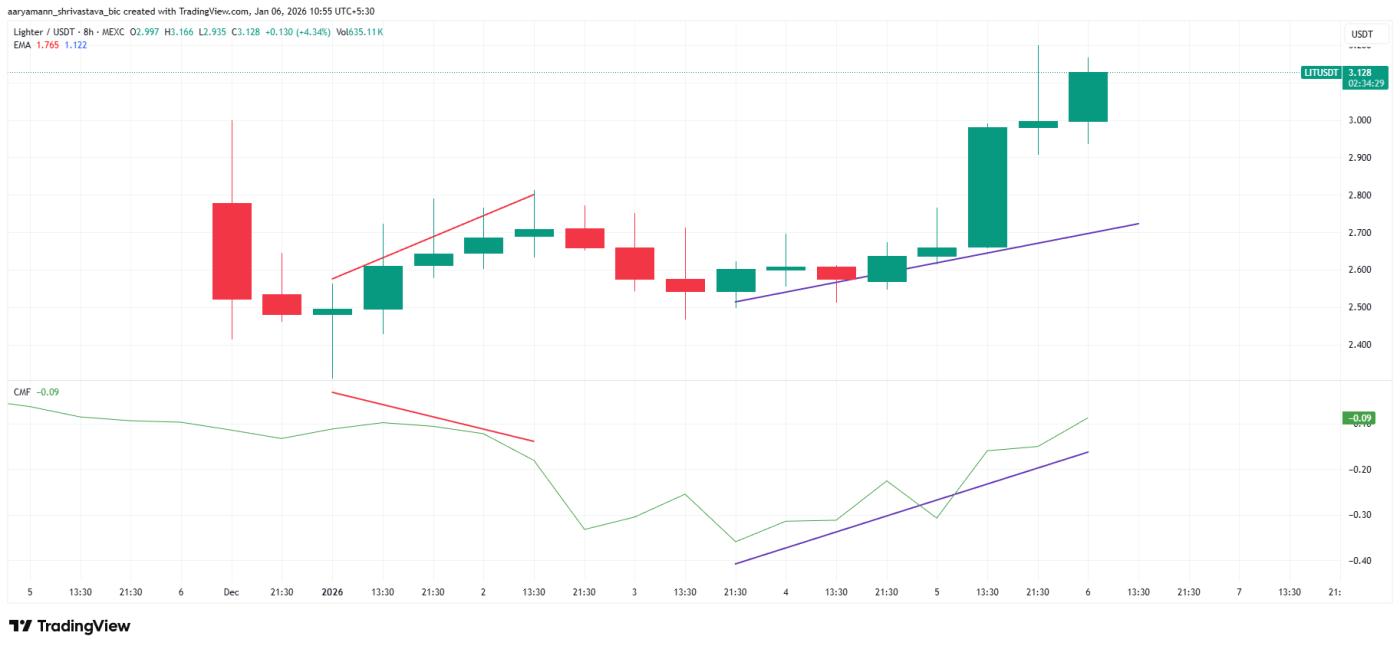Image resolution: width=1400 pixels, height=649 pixels.
Task: Click the Dec label on time axis
Action: (x=231, y=592)
